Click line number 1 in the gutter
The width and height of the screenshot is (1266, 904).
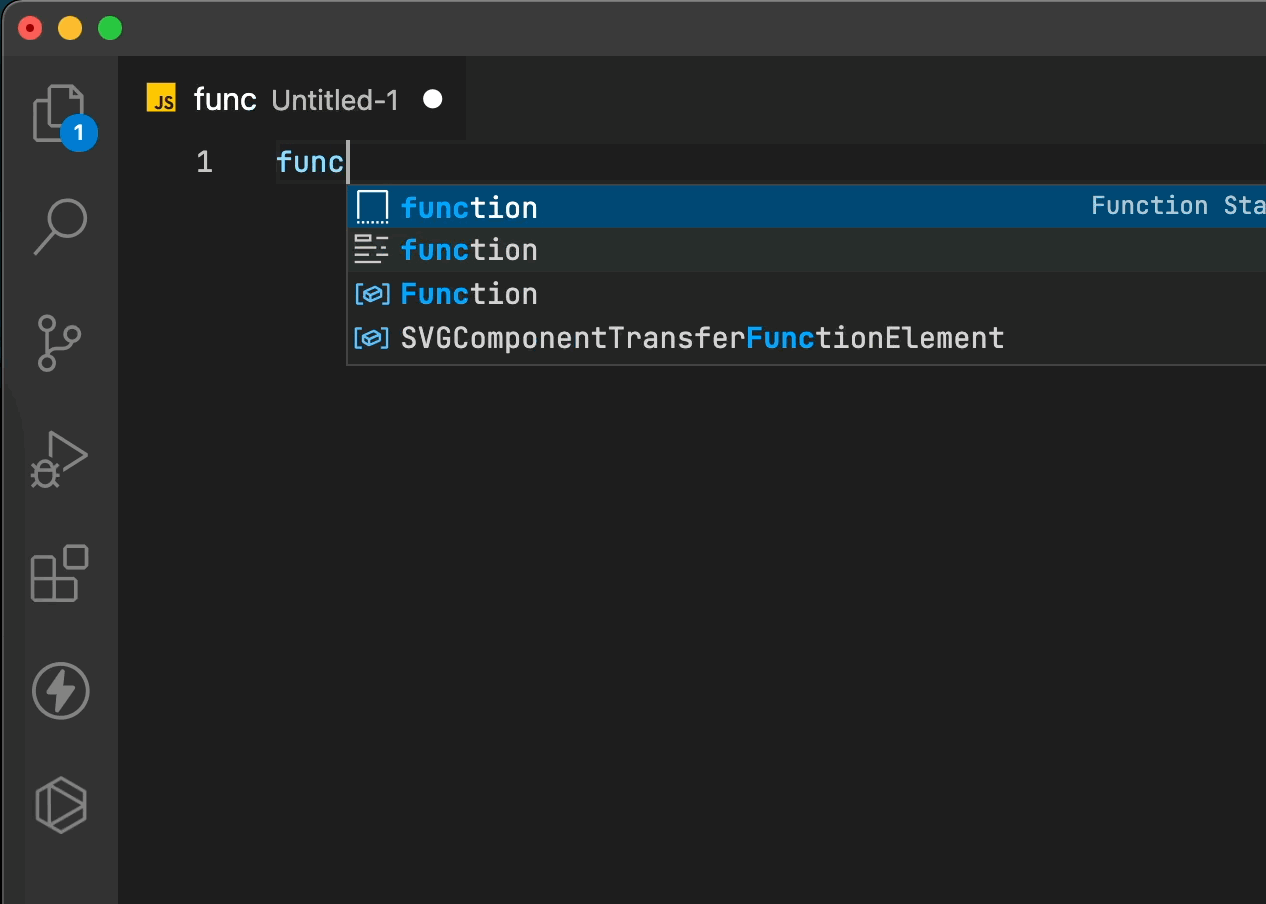204,162
